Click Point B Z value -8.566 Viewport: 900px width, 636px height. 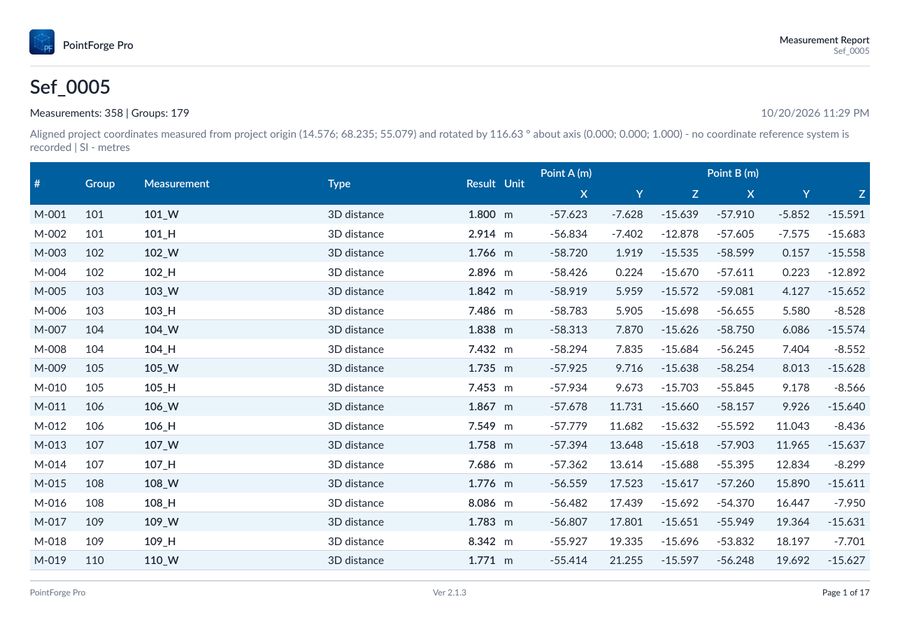click(849, 388)
